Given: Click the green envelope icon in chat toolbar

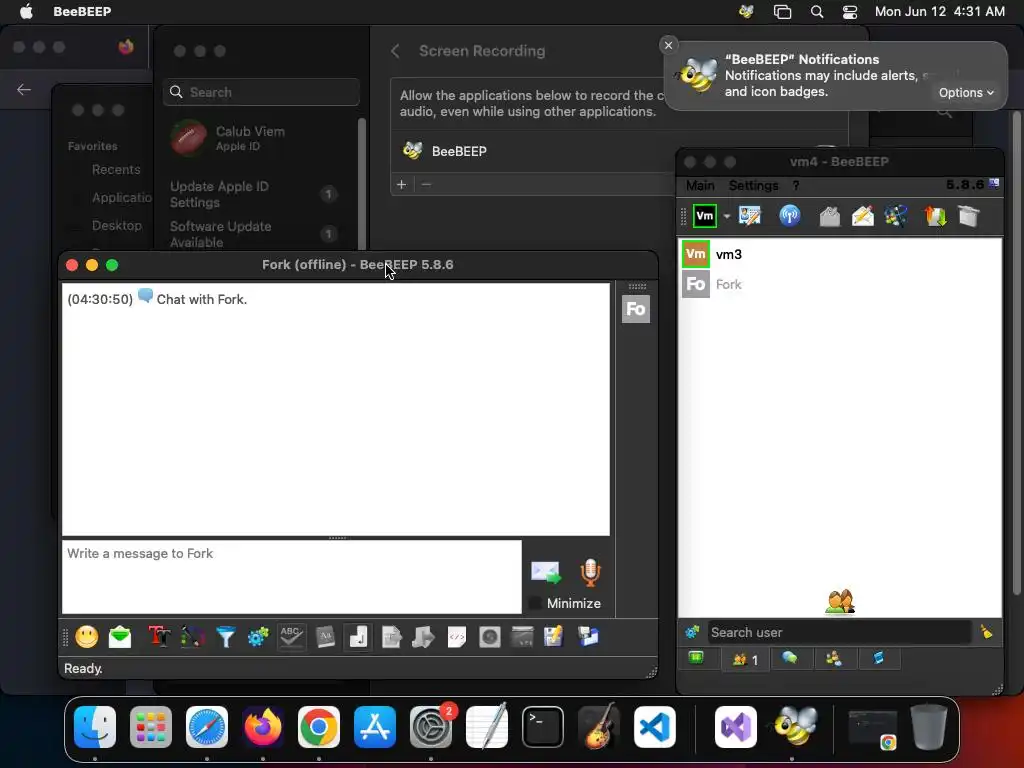Looking at the screenshot, I should 120,636.
